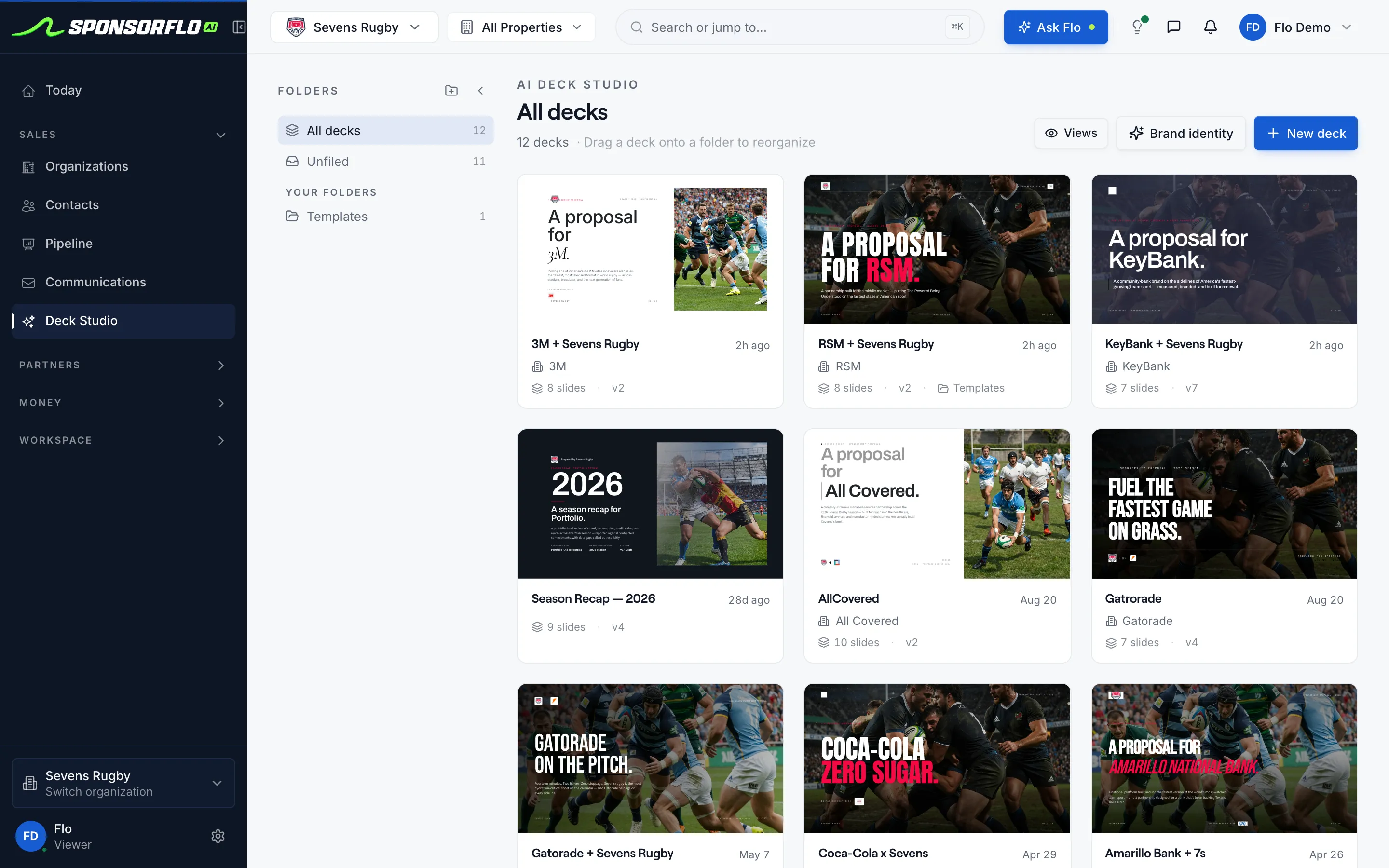
Task: Create a New deck
Action: tap(1305, 133)
